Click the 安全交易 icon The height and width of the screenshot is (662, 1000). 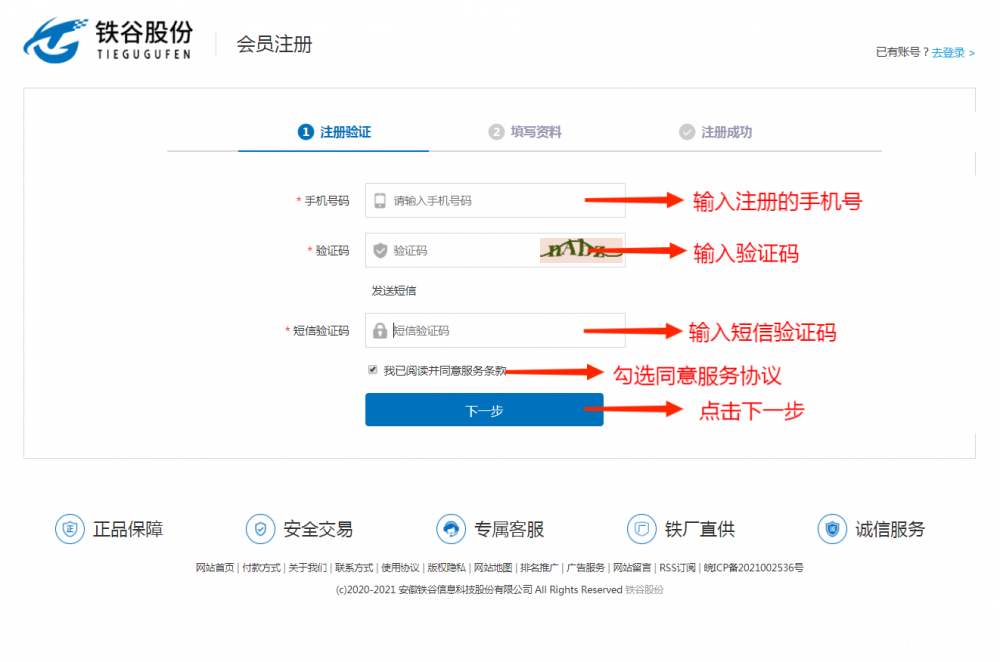click(260, 529)
